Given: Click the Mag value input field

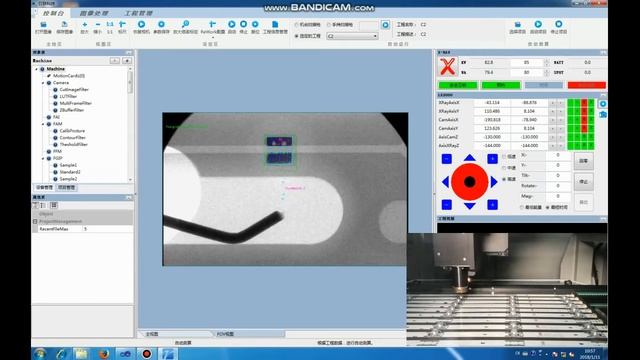Looking at the screenshot, I should click(x=558, y=196).
